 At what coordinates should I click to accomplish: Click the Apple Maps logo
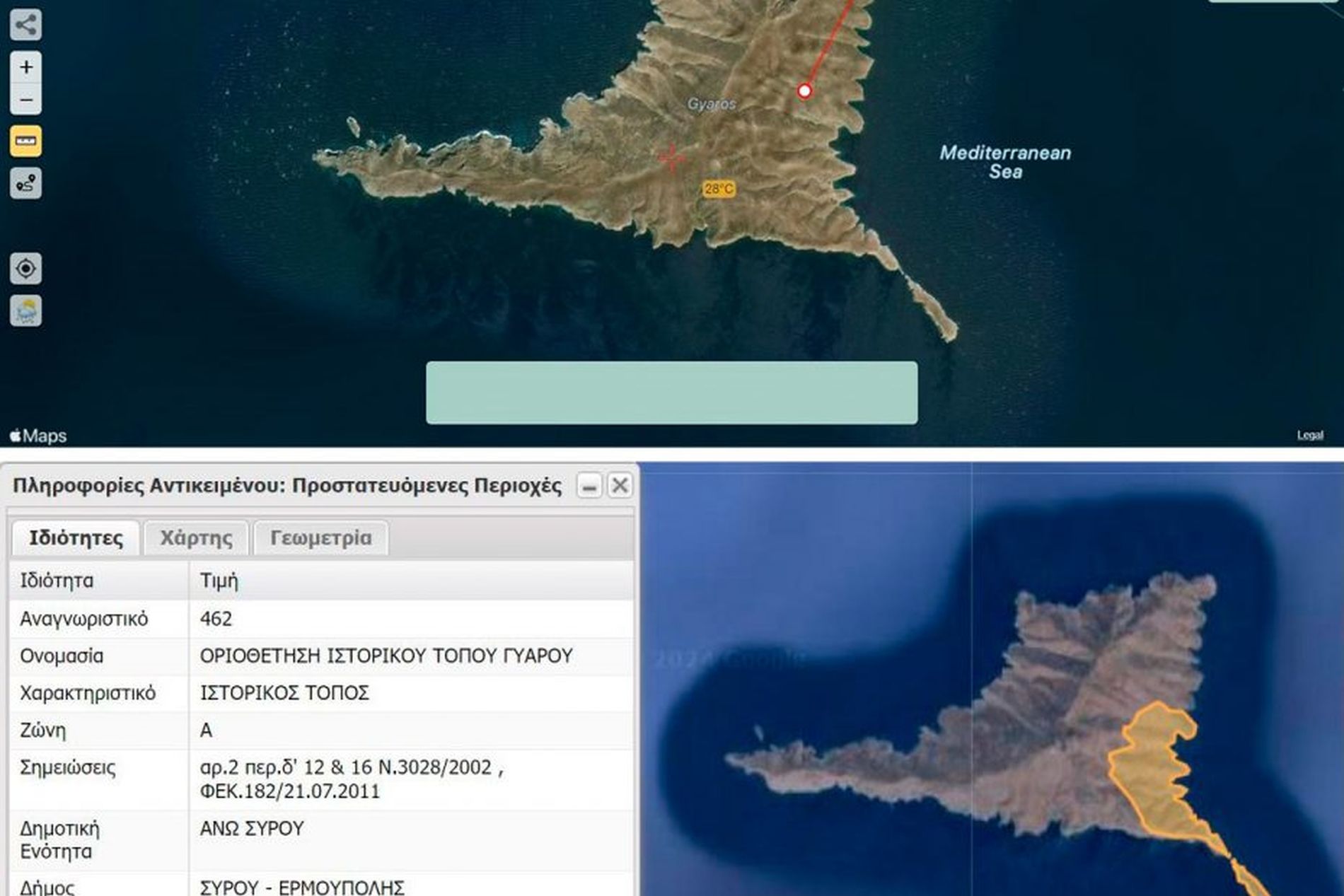coord(39,436)
